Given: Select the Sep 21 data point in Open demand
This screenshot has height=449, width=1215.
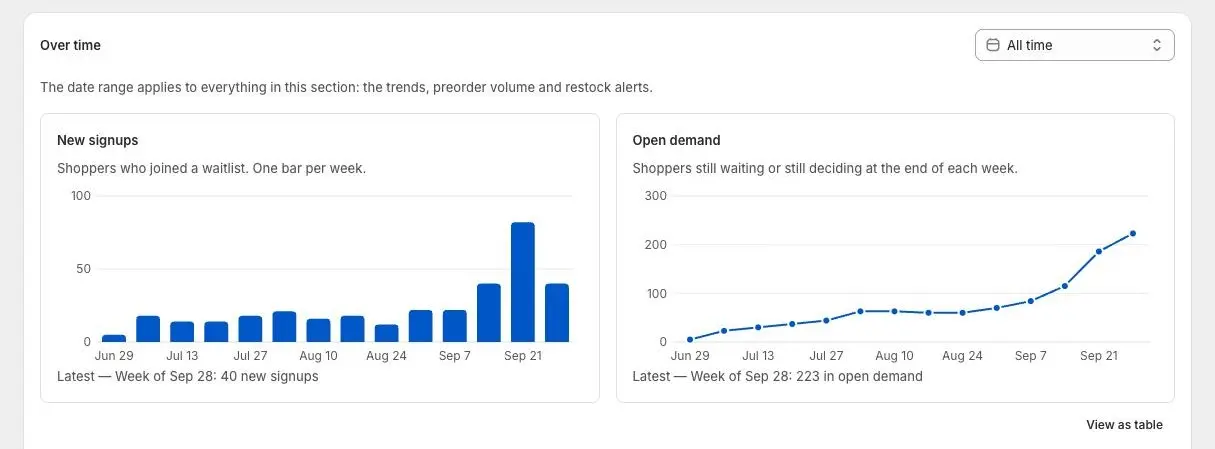Looking at the screenshot, I should pos(1099,251).
